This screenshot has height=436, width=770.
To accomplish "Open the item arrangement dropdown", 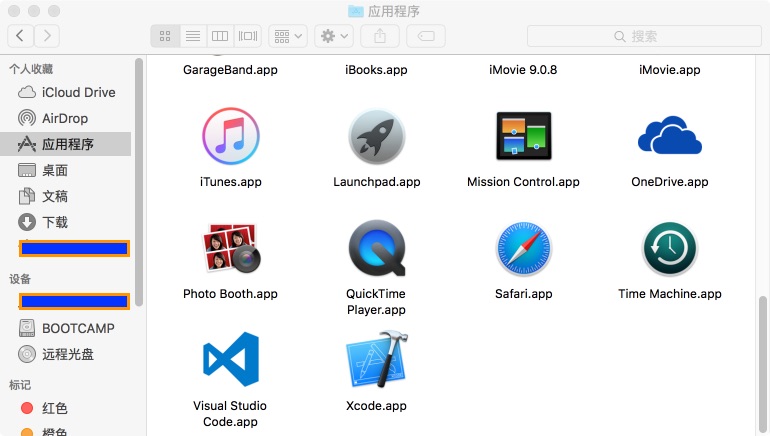I will click(x=288, y=36).
